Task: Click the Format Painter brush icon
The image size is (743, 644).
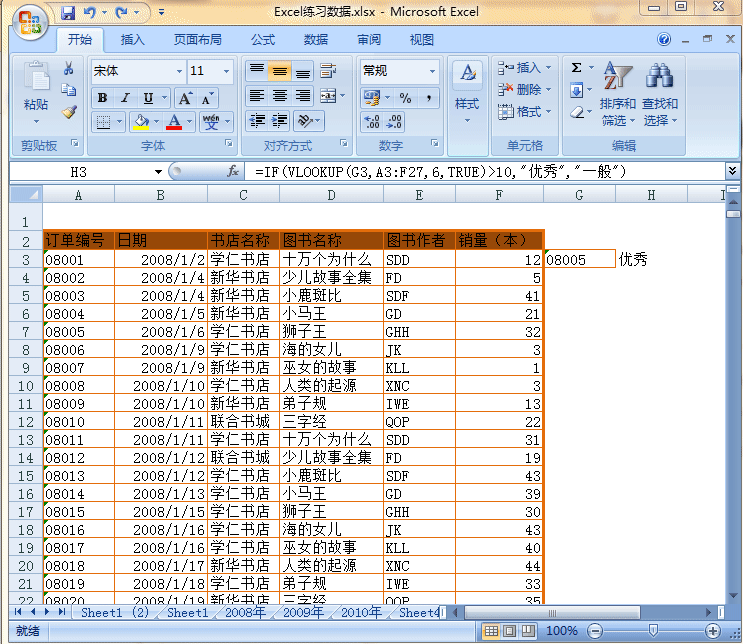Action: click(69, 112)
